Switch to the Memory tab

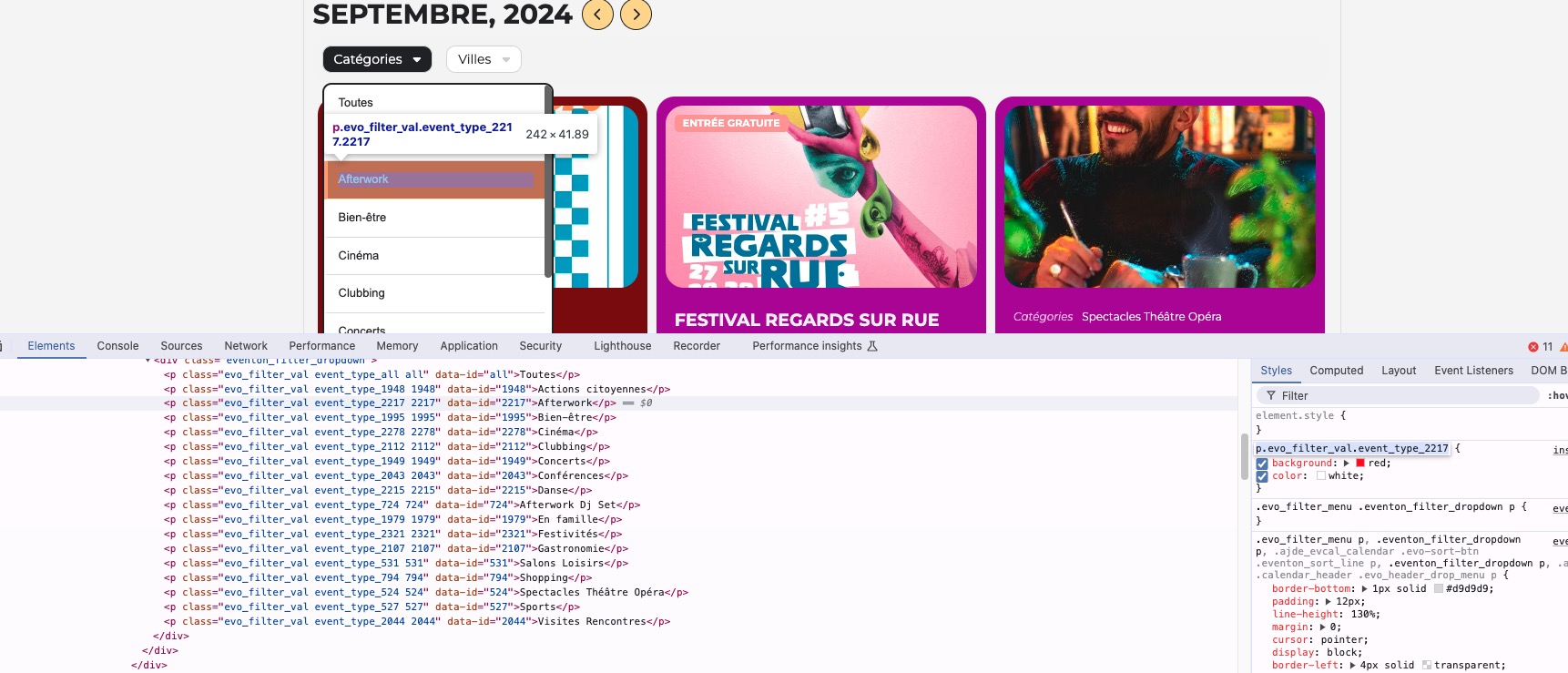point(397,346)
